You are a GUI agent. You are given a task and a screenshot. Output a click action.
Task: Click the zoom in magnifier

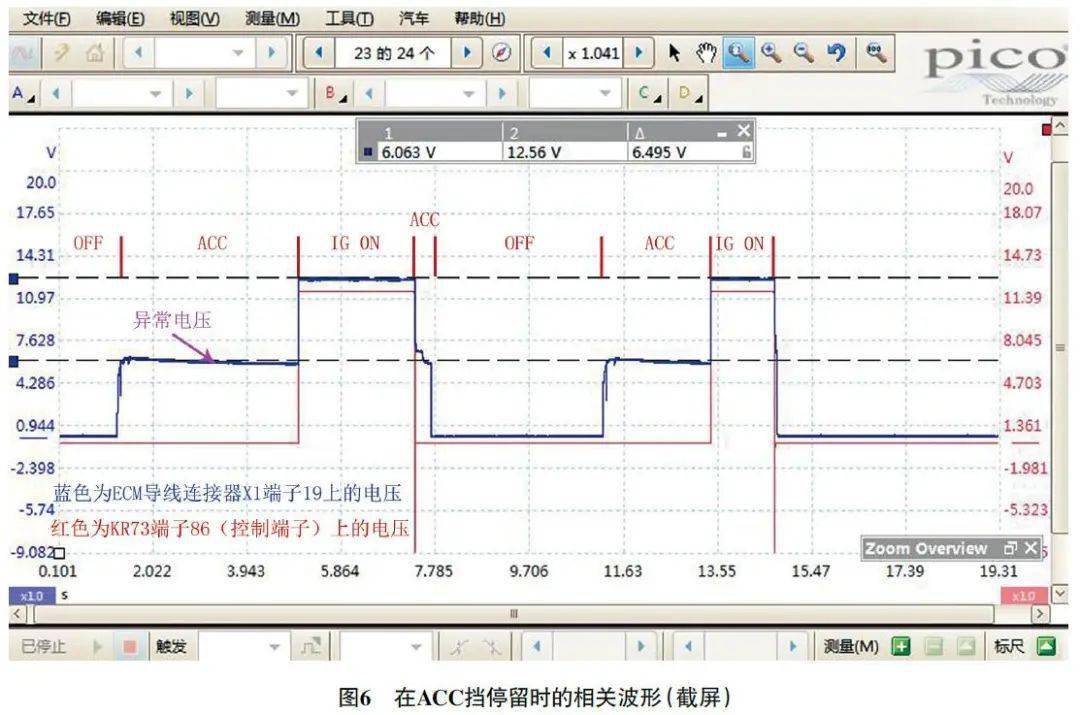771,53
